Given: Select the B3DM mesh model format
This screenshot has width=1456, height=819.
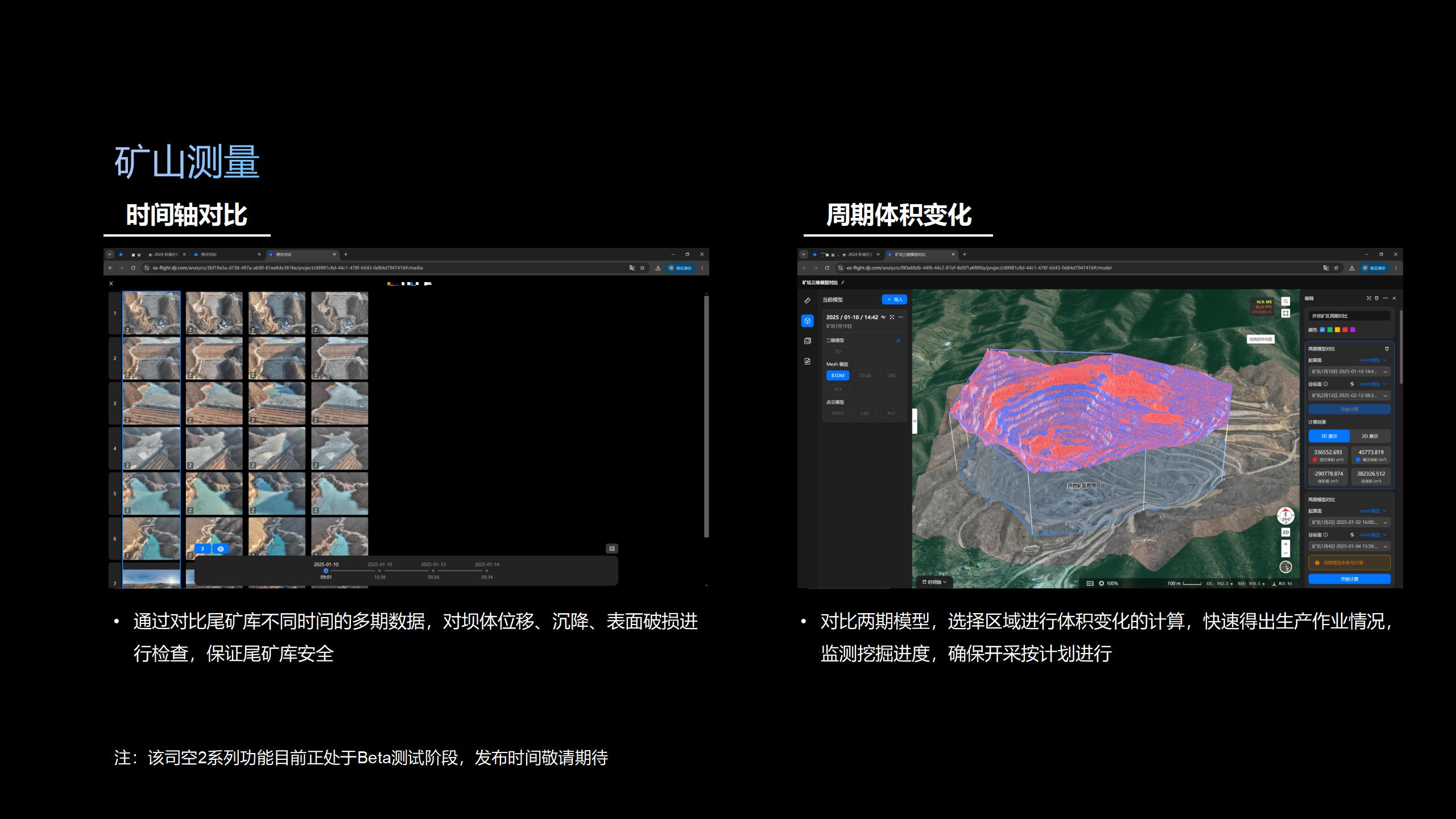Looking at the screenshot, I should pyautogui.click(x=838, y=375).
